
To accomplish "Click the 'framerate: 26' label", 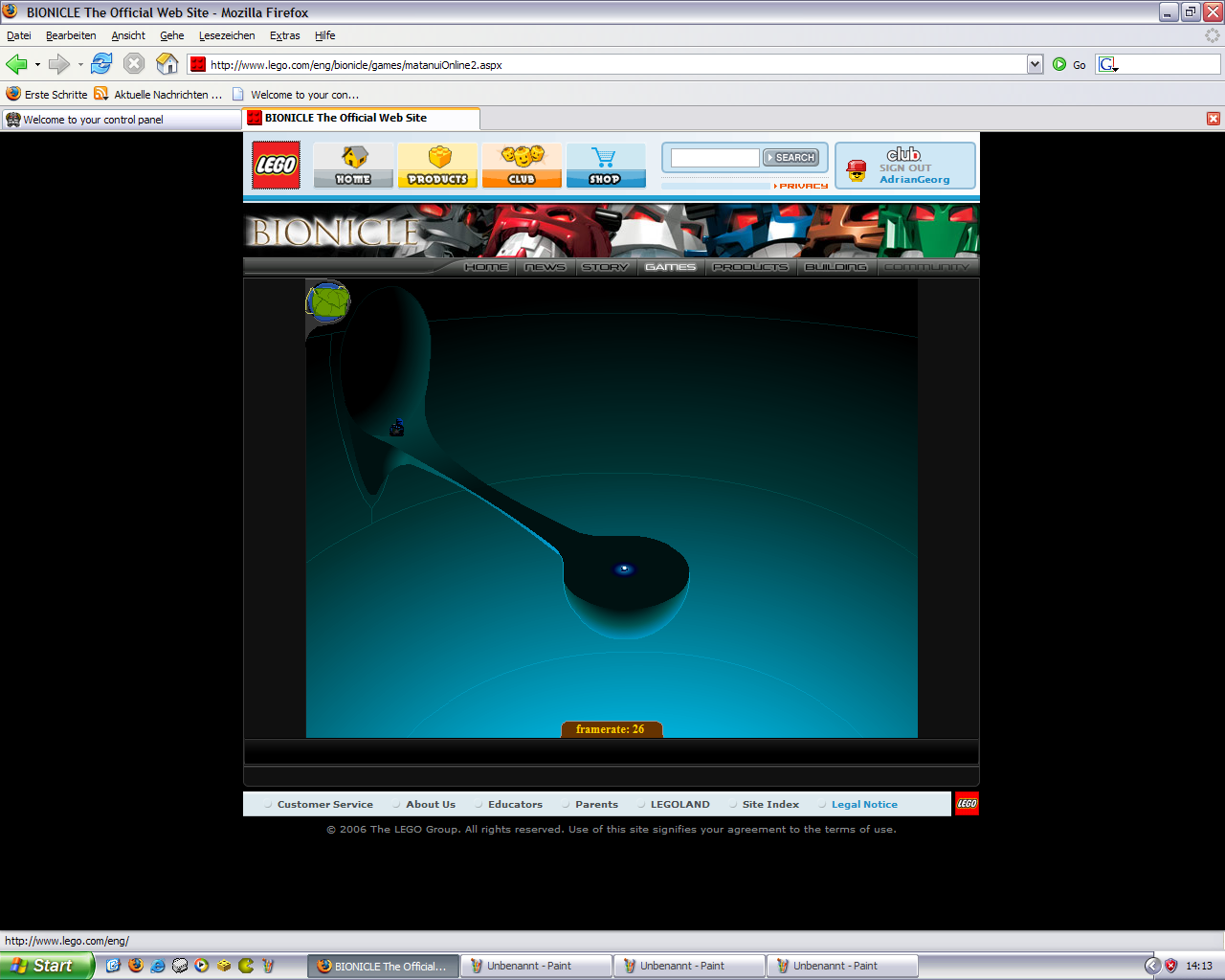I will 612,729.
